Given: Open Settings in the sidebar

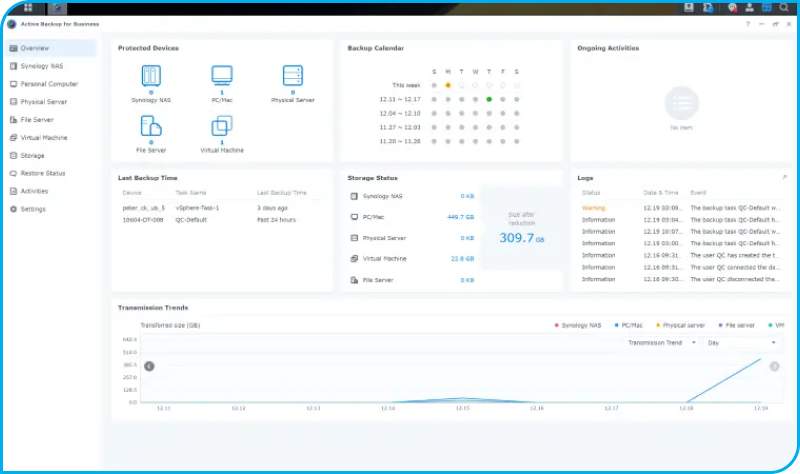Looking at the screenshot, I should click(x=51, y=209).
